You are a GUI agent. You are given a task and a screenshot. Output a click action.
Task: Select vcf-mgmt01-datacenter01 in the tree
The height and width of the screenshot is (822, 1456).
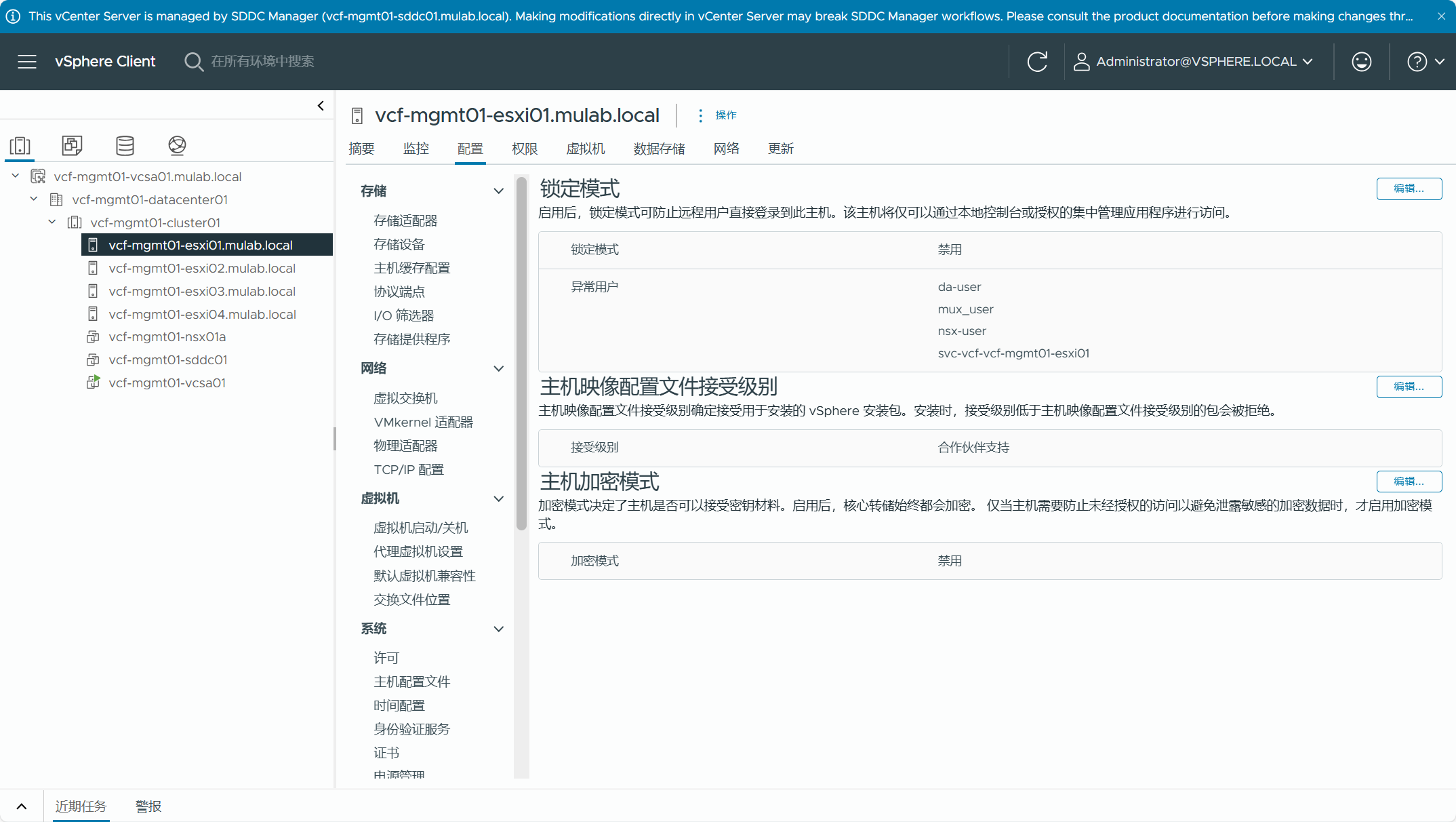click(150, 200)
